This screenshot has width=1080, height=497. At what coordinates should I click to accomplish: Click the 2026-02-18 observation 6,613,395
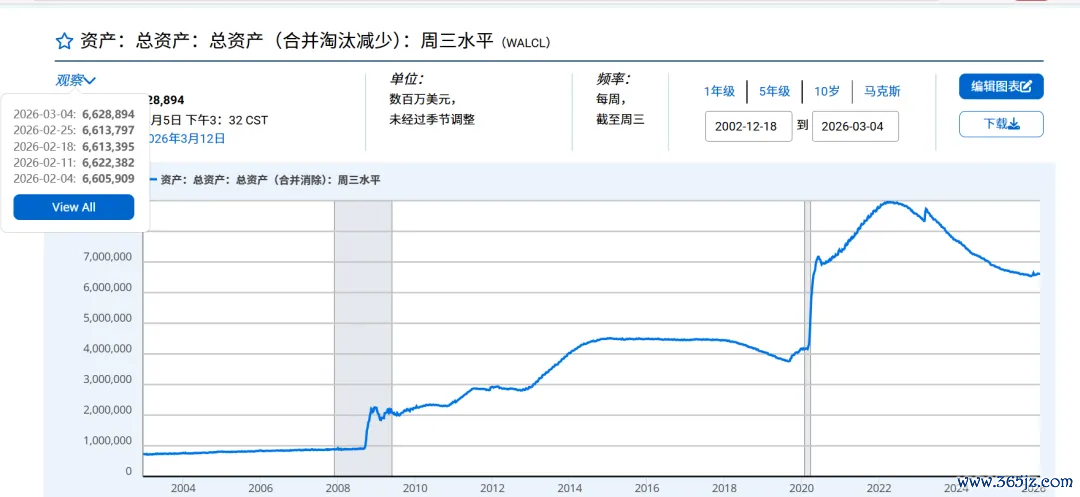(x=108, y=146)
